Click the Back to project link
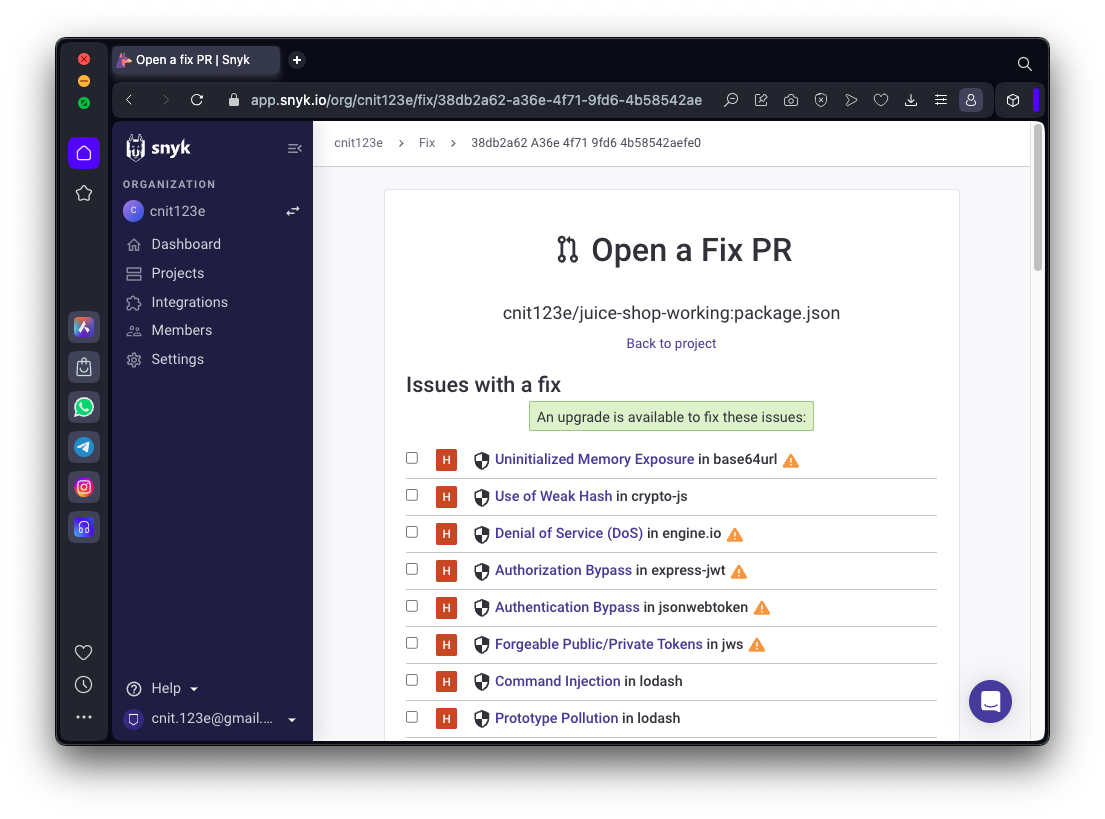Viewport: 1105px width, 819px height. tap(671, 343)
